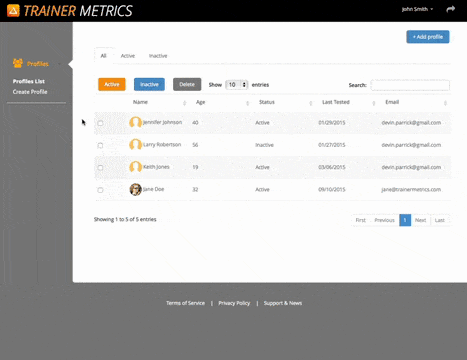
Task: Click the Last Tested column header
Action: pyautogui.click(x=336, y=102)
